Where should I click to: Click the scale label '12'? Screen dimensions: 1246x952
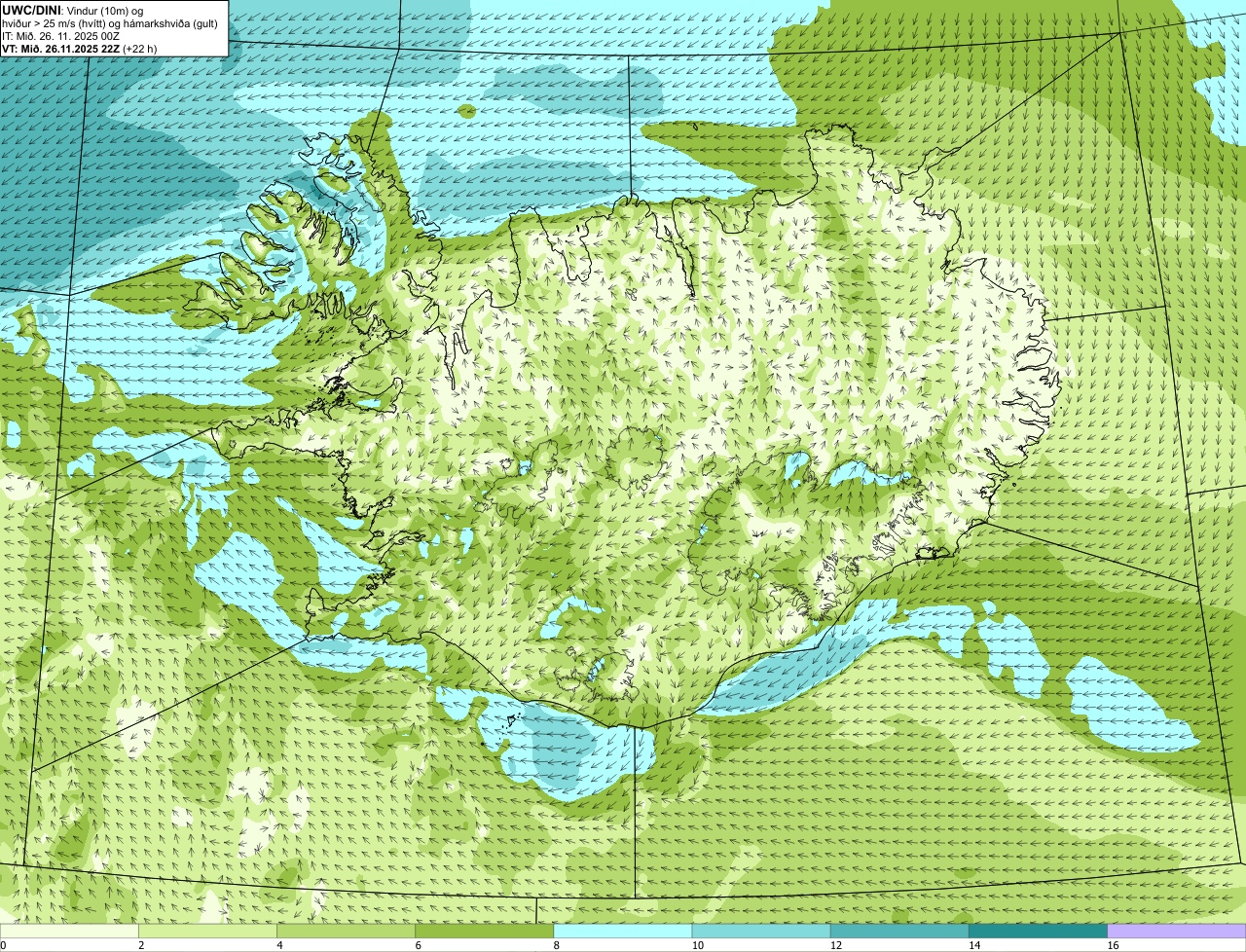click(x=835, y=945)
